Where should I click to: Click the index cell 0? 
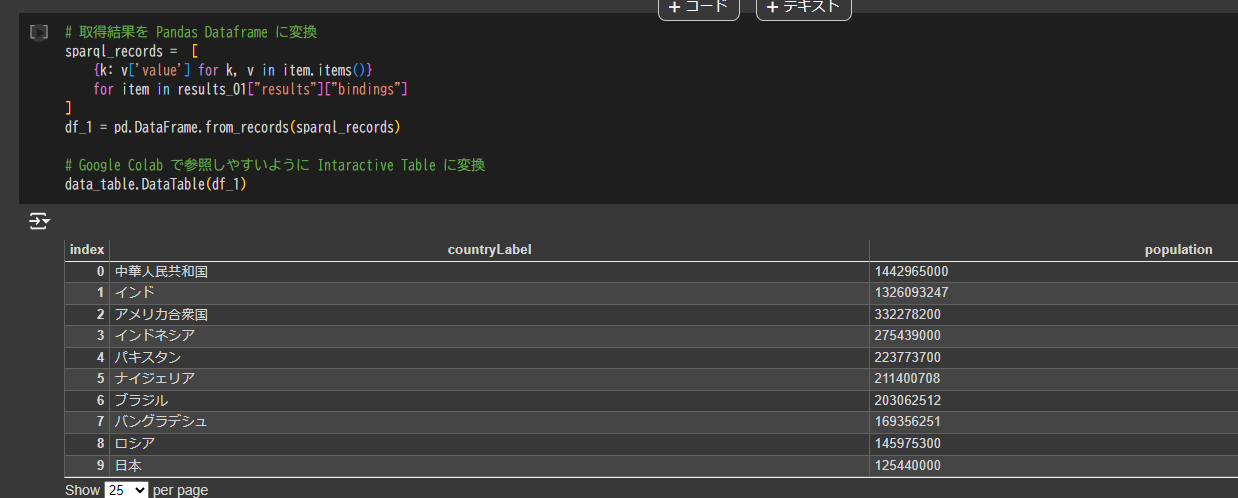[x=87, y=271]
